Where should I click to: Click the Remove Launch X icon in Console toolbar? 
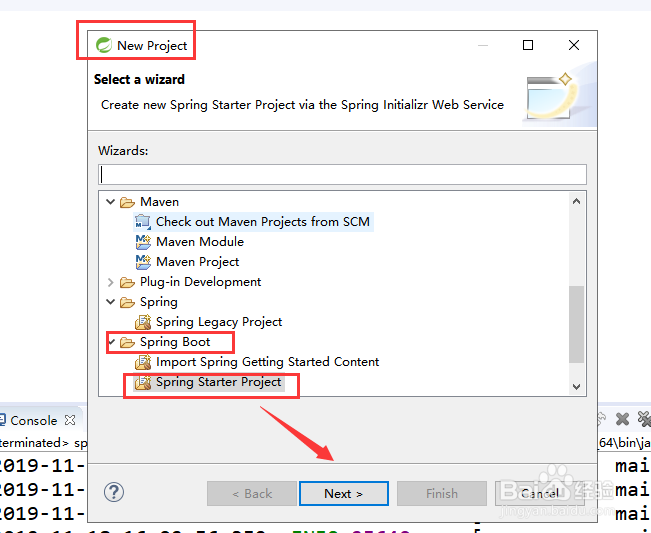pyautogui.click(x=622, y=419)
